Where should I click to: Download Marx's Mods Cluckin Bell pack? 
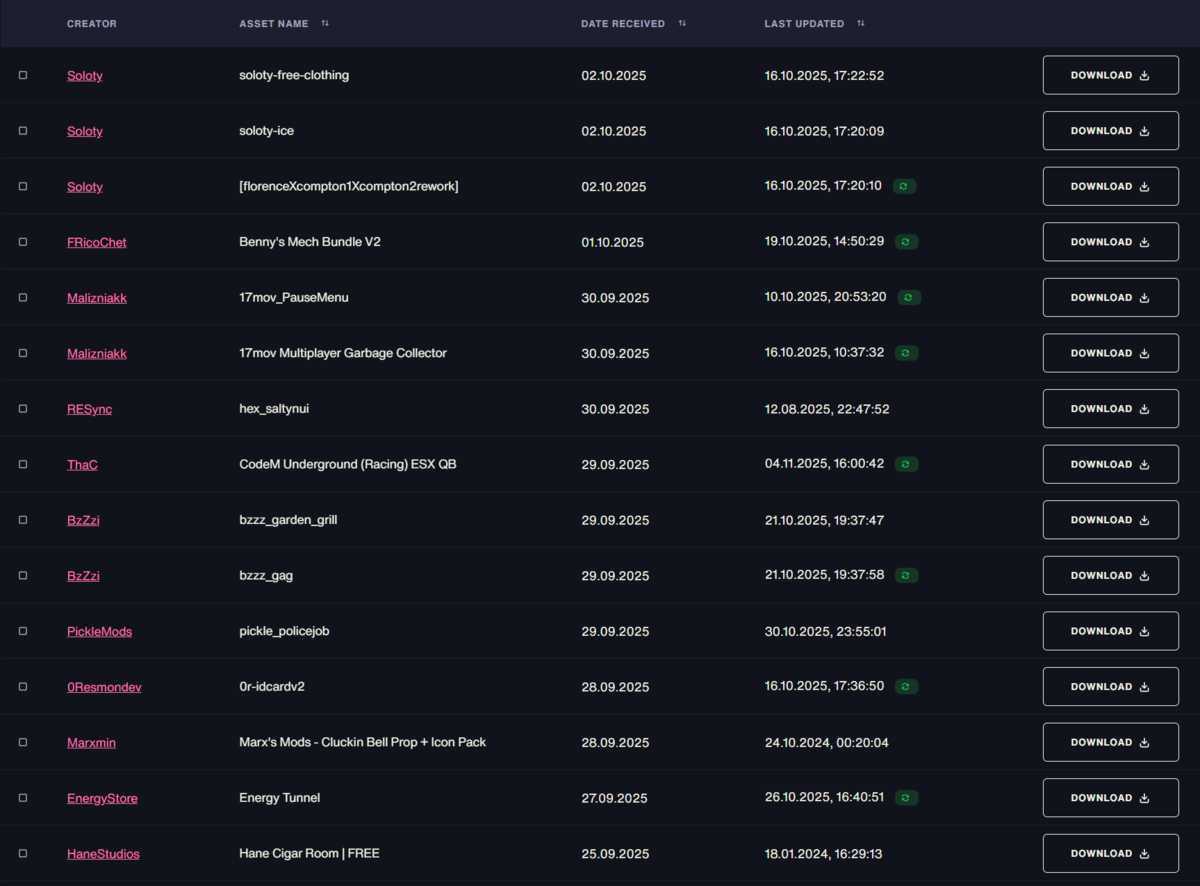coord(1110,742)
